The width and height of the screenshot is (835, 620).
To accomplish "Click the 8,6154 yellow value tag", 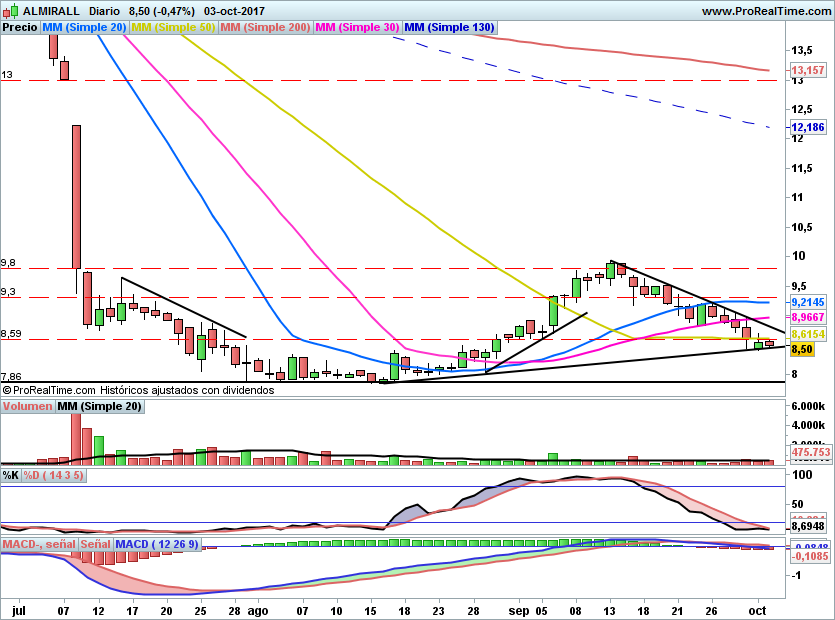I will point(807,334).
